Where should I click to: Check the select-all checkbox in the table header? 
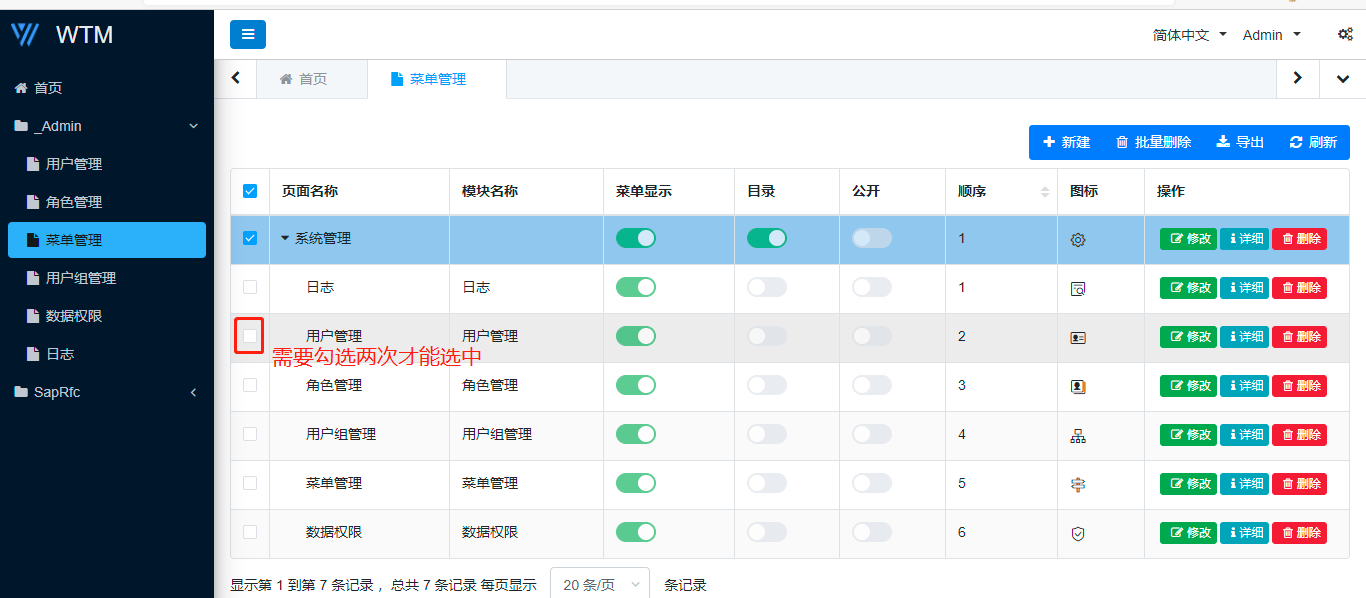click(x=250, y=190)
